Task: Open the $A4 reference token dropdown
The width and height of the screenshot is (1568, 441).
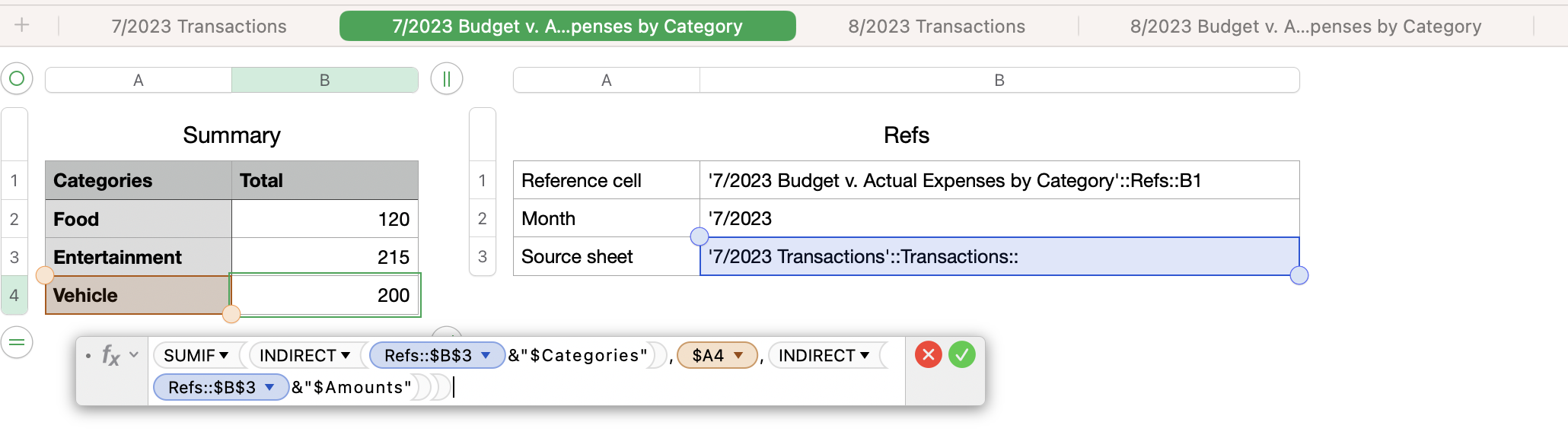Action: click(x=738, y=355)
